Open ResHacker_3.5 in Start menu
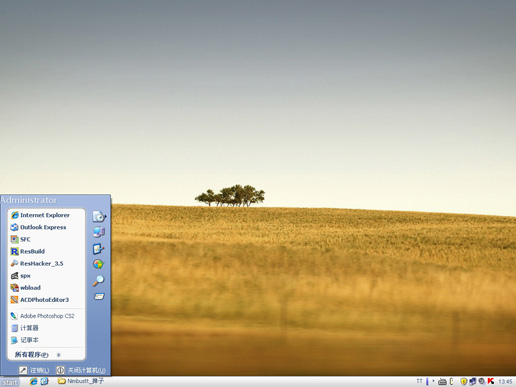 click(x=46, y=263)
